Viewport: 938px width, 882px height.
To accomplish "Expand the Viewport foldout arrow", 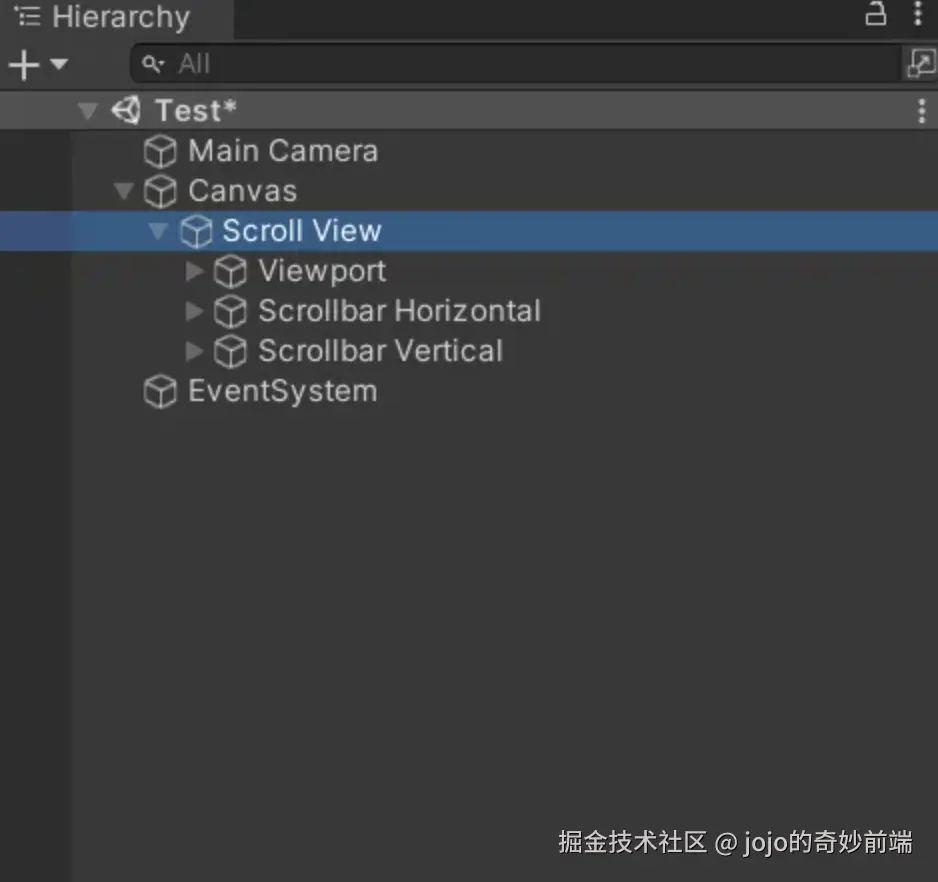I will 195,271.
